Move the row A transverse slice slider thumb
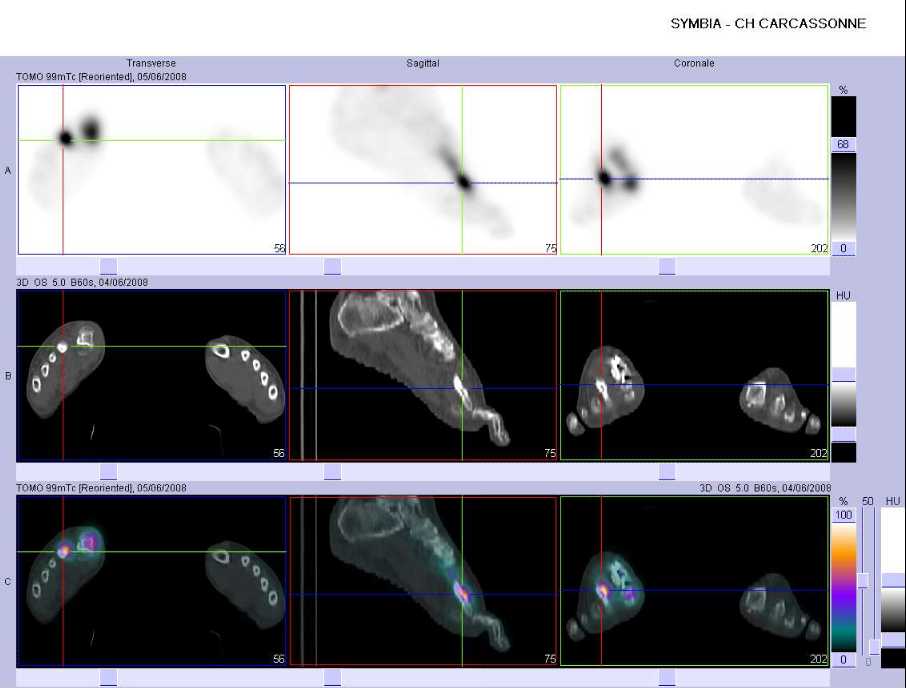 tap(109, 266)
